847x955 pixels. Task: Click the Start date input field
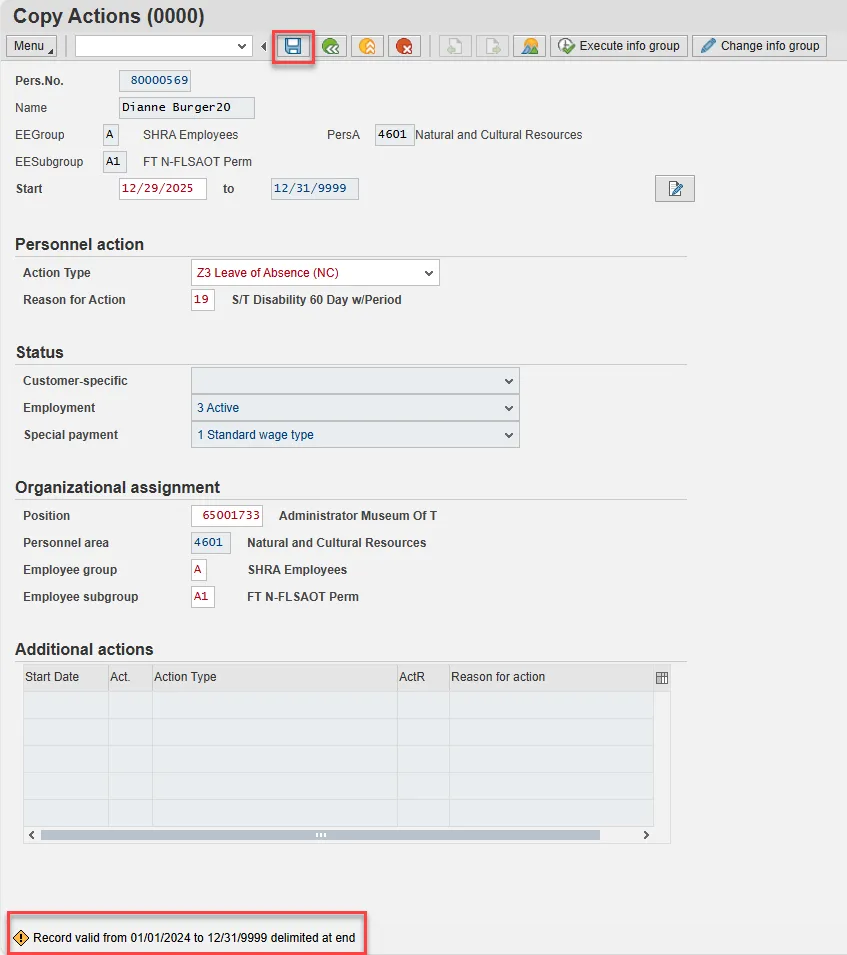162,189
